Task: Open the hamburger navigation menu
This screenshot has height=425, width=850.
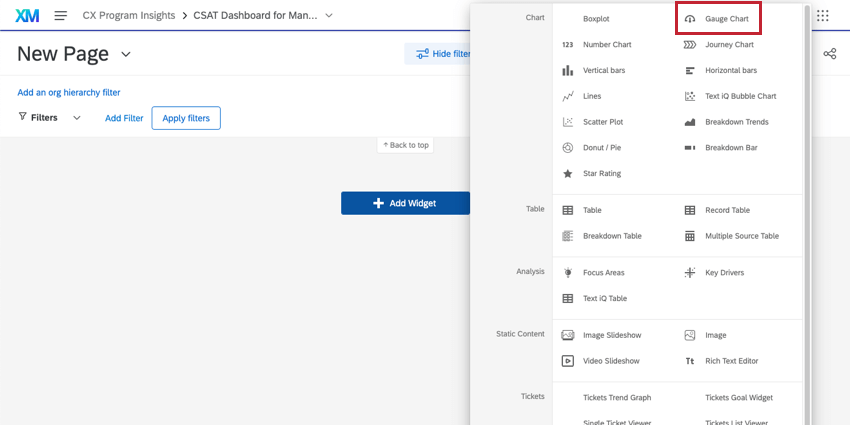Action: pyautogui.click(x=61, y=16)
